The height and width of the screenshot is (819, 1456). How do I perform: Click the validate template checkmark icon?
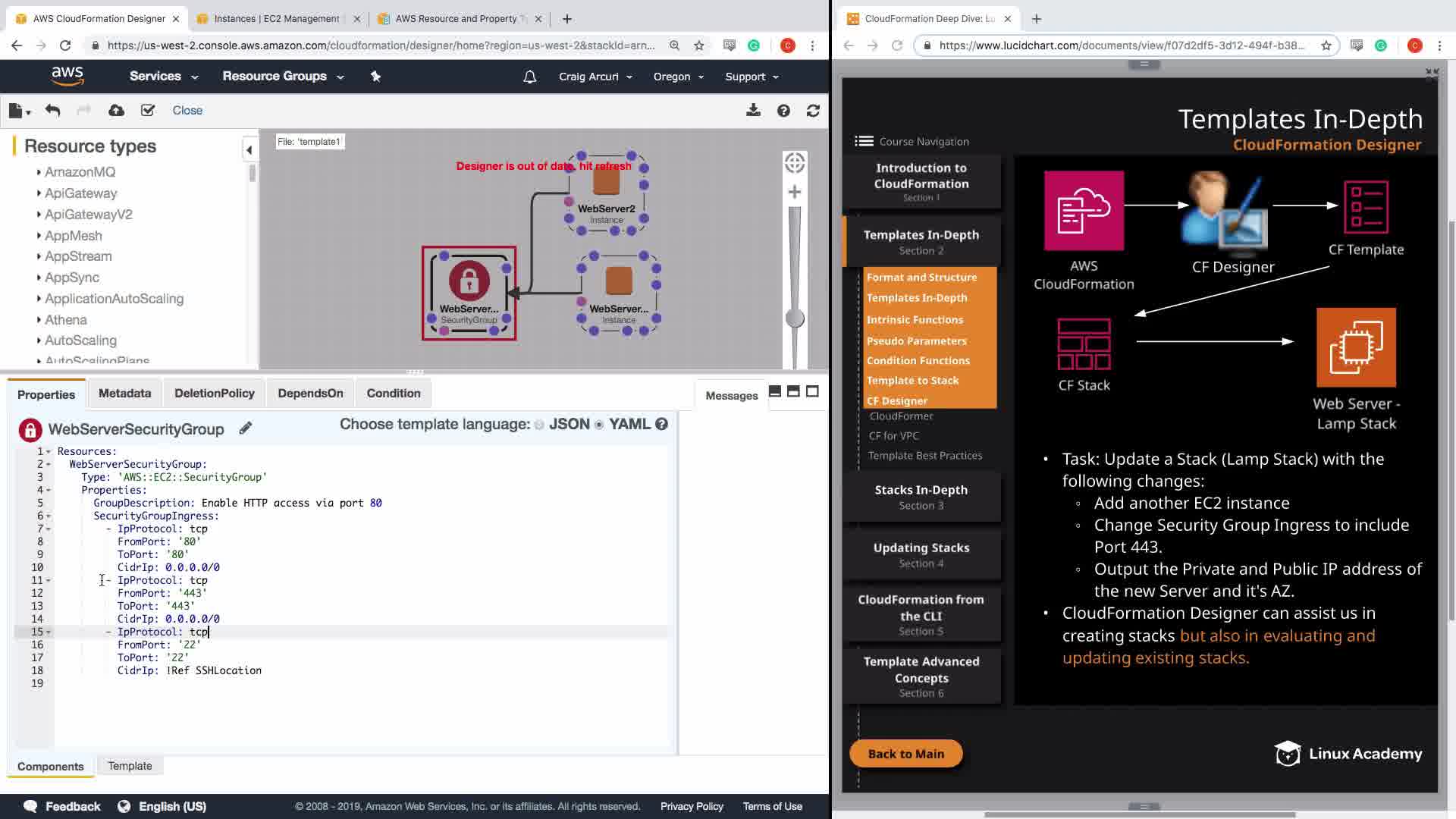tap(148, 111)
